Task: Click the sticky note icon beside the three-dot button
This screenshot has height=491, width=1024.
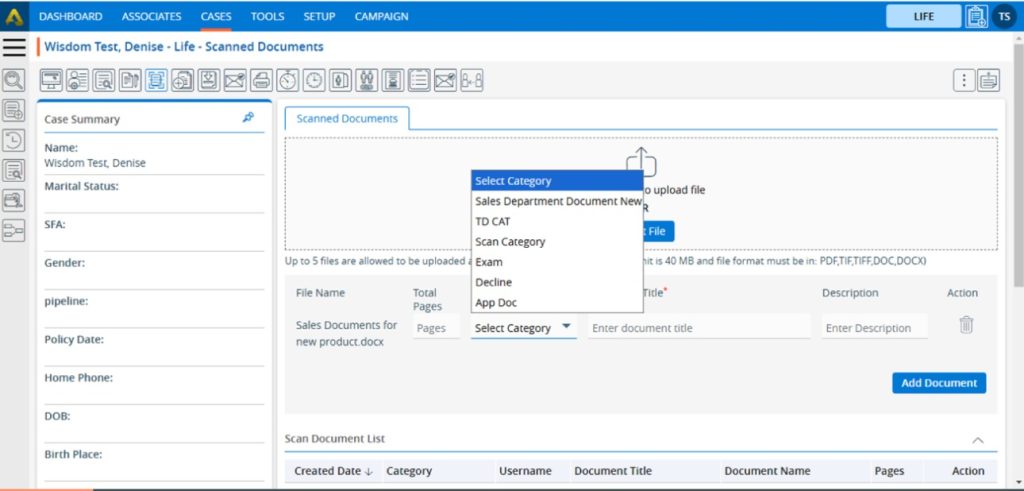Action: click(988, 81)
